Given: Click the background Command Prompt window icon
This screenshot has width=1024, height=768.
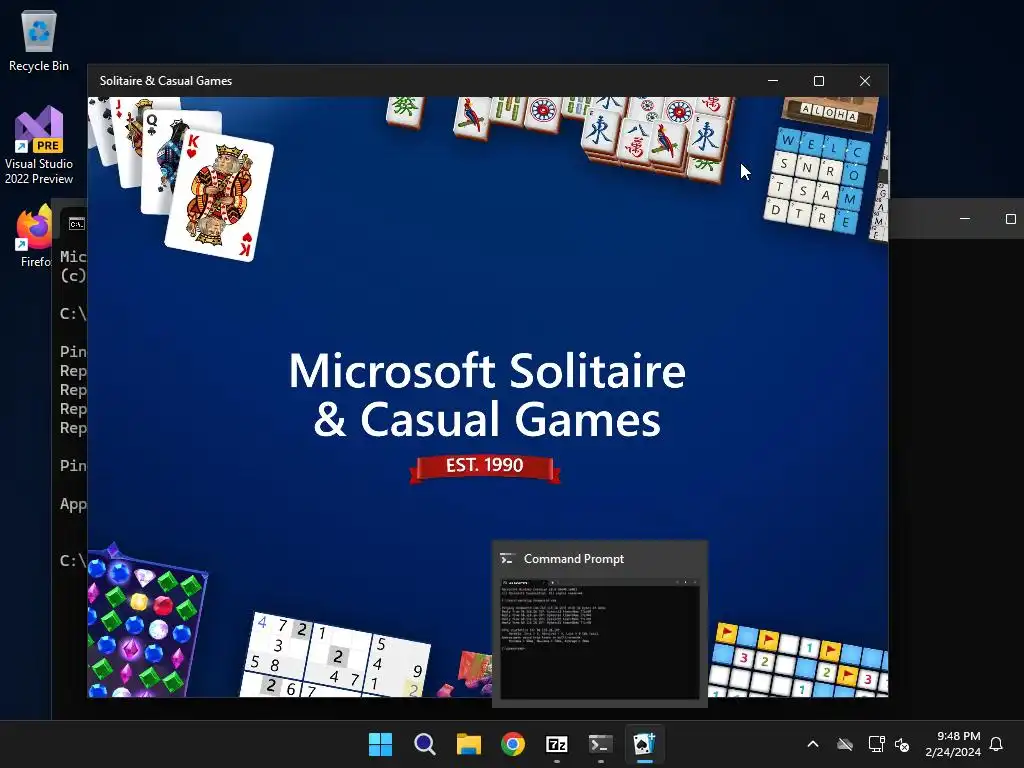Looking at the screenshot, I should (x=76, y=224).
